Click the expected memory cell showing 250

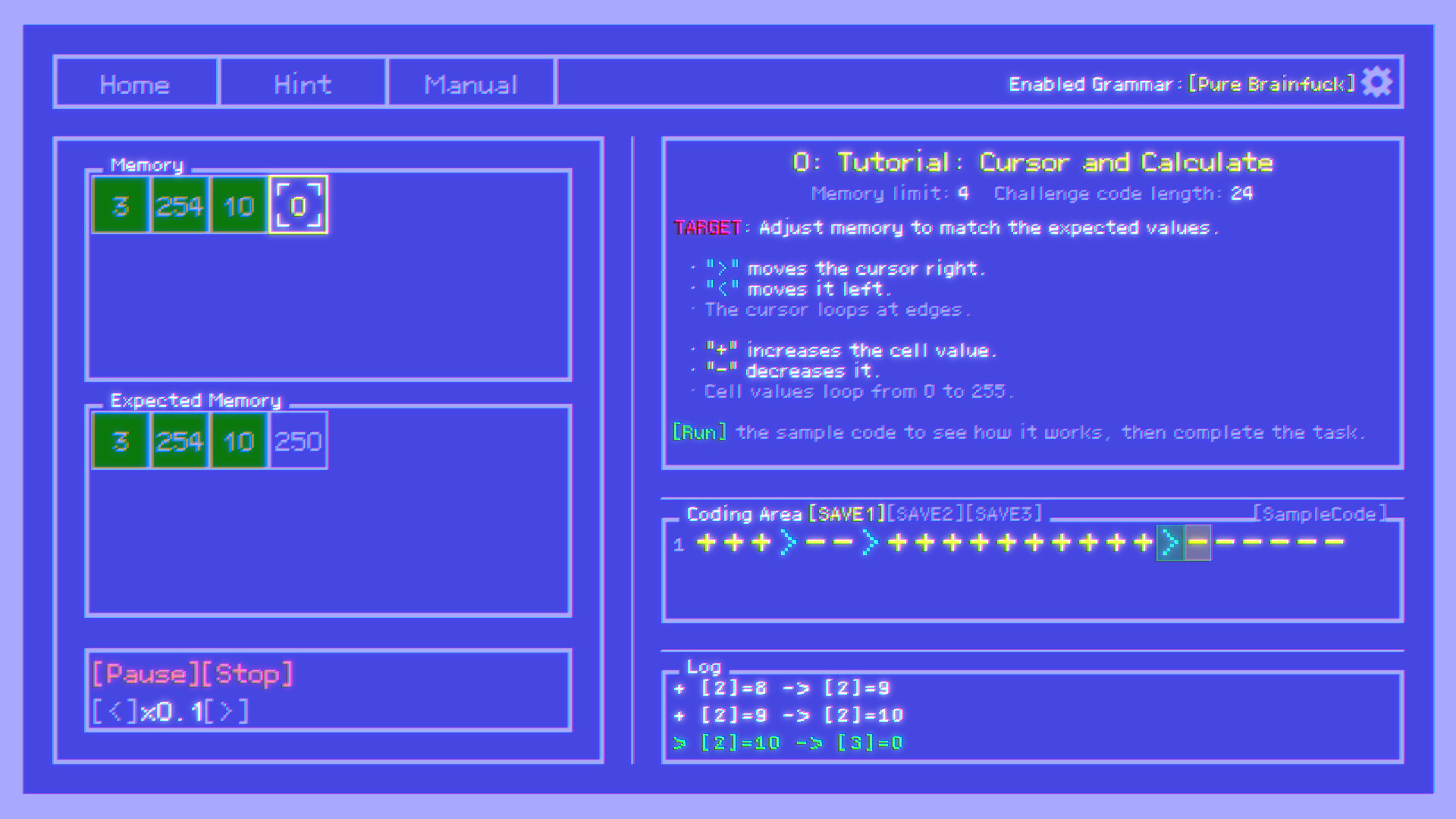[x=298, y=440]
